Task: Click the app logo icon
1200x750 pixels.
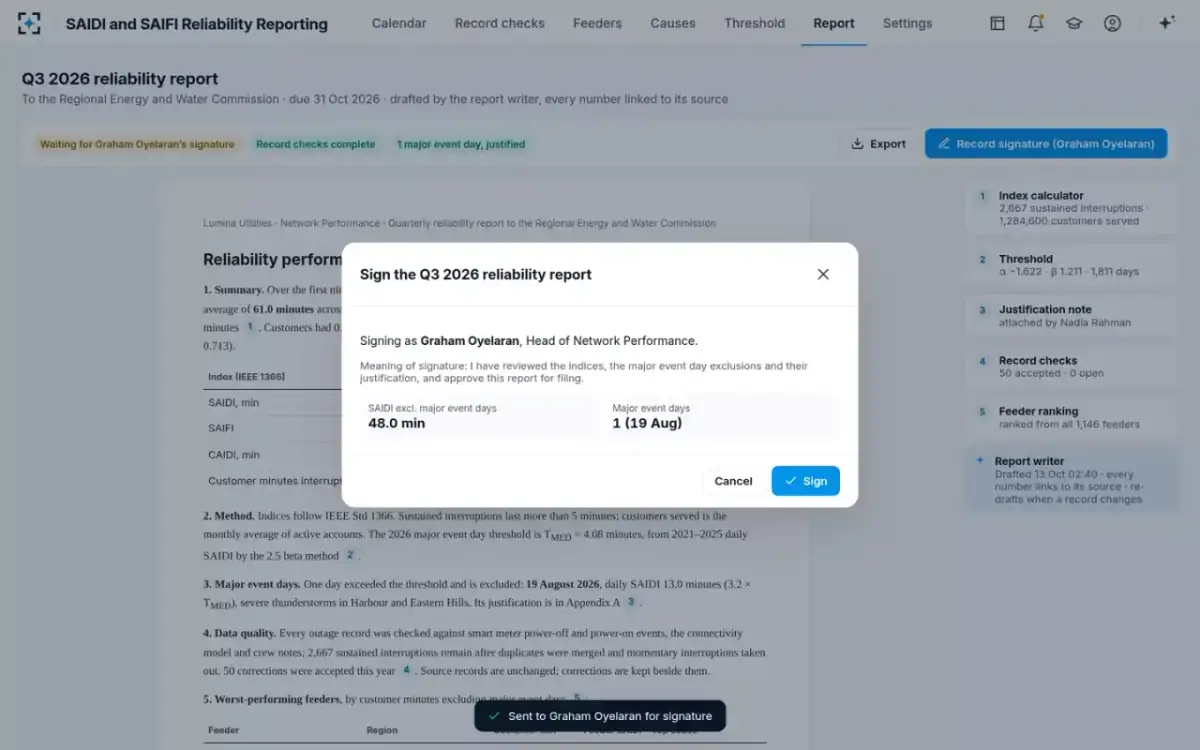Action: pyautogui.click(x=30, y=23)
